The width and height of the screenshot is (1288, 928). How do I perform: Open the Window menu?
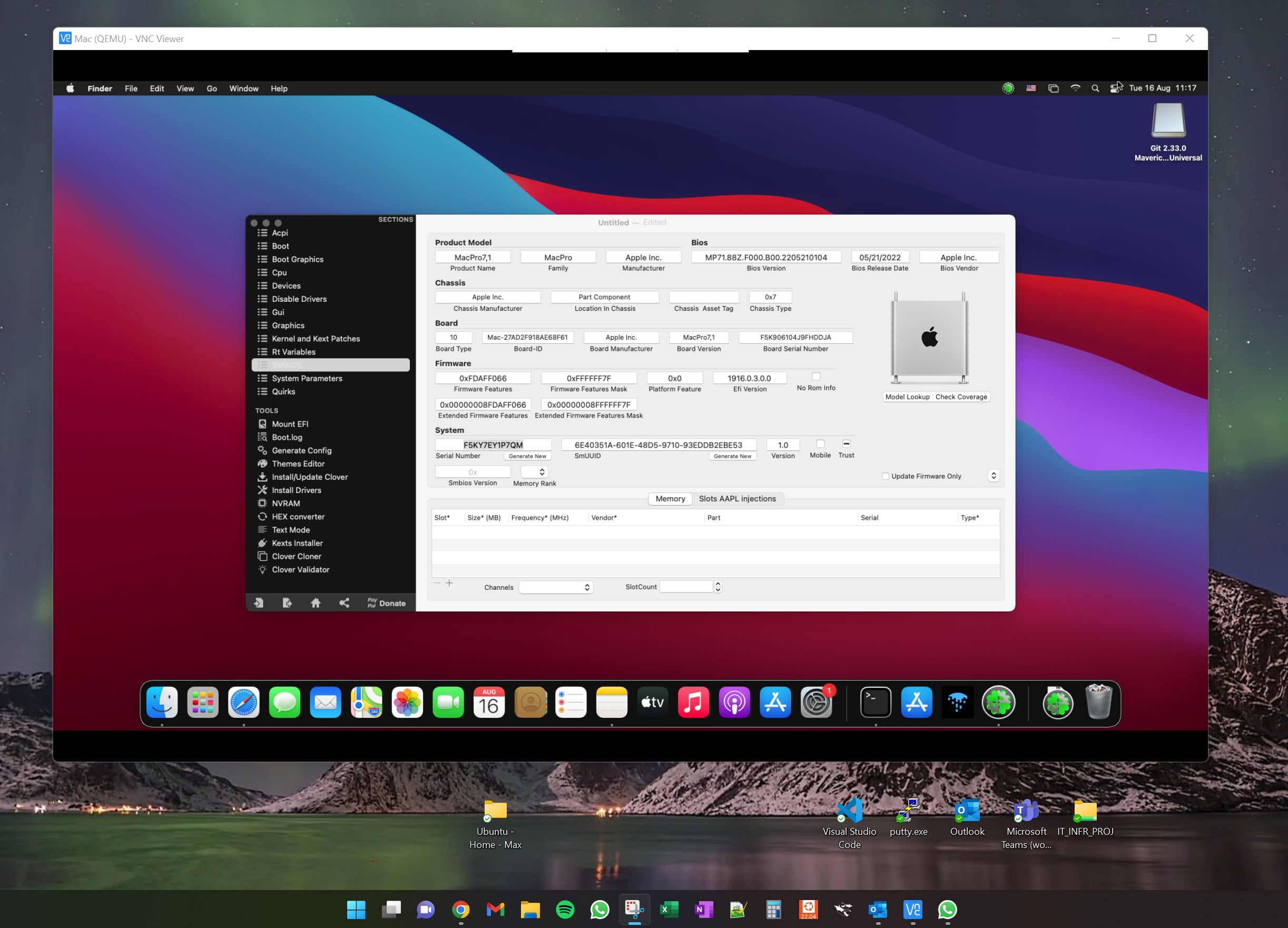click(243, 88)
